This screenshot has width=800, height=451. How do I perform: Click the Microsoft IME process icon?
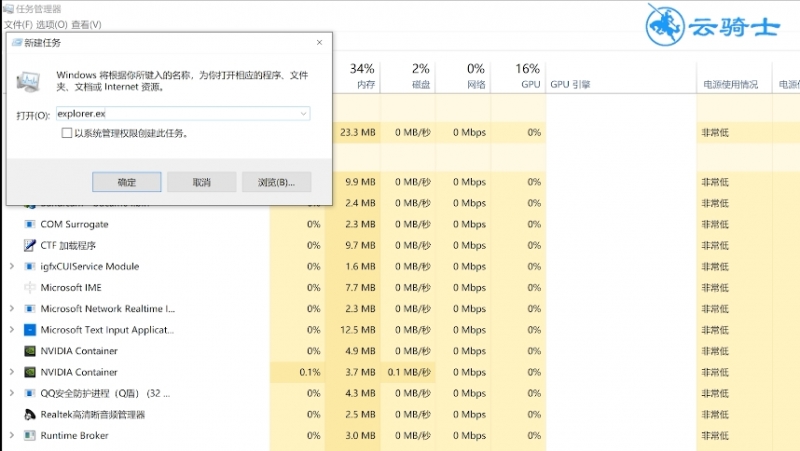tap(30, 288)
